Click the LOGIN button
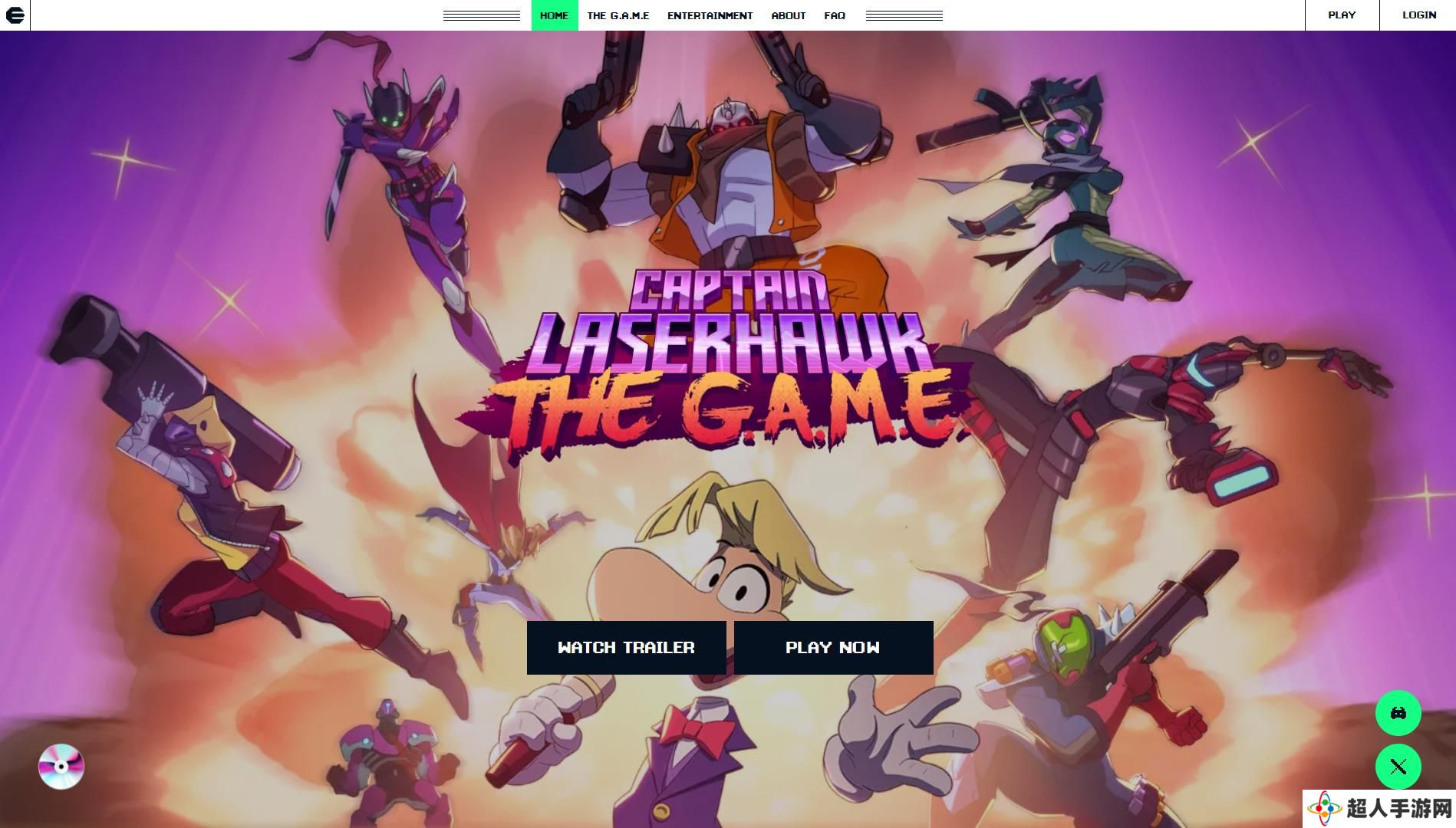Viewport: 1456px width, 828px height. coord(1418,15)
